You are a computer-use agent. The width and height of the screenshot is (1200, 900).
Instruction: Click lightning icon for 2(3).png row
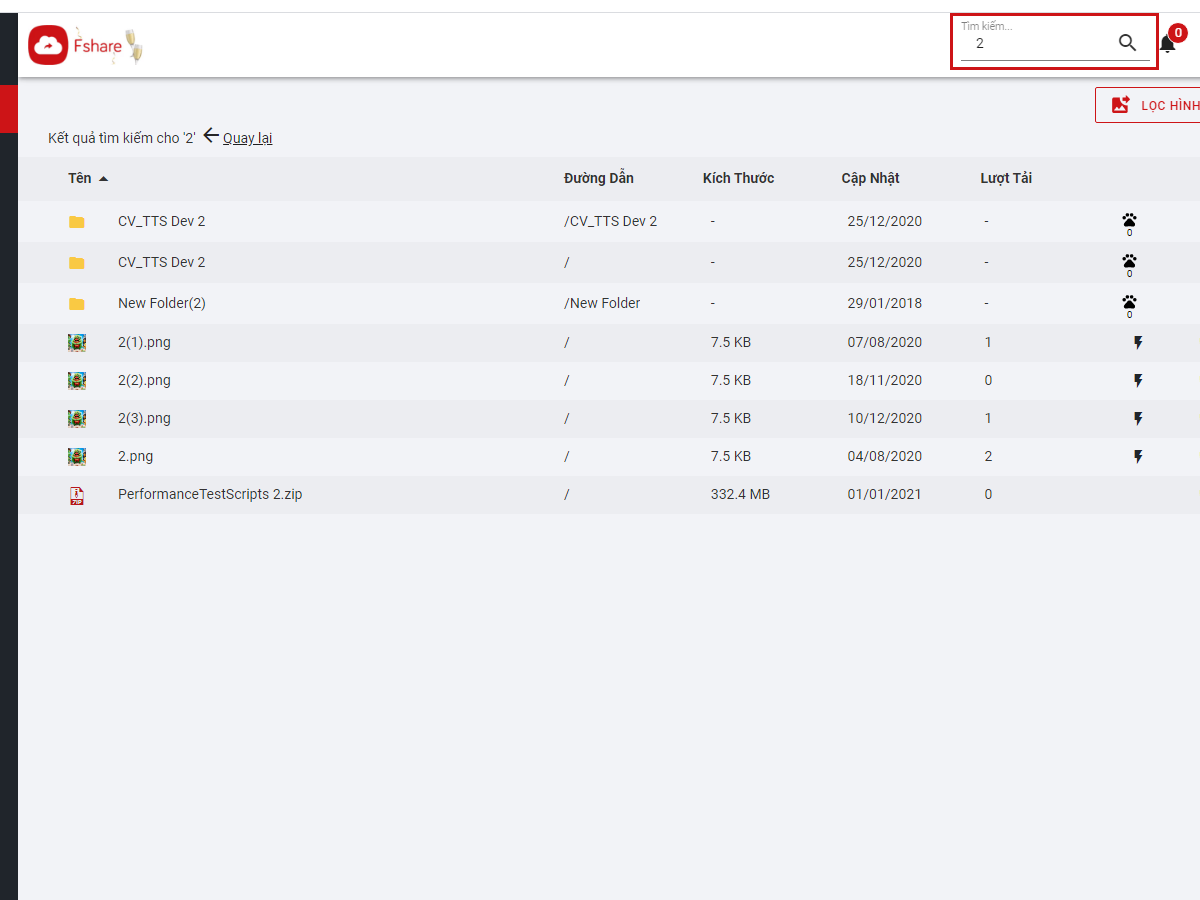tap(1137, 419)
